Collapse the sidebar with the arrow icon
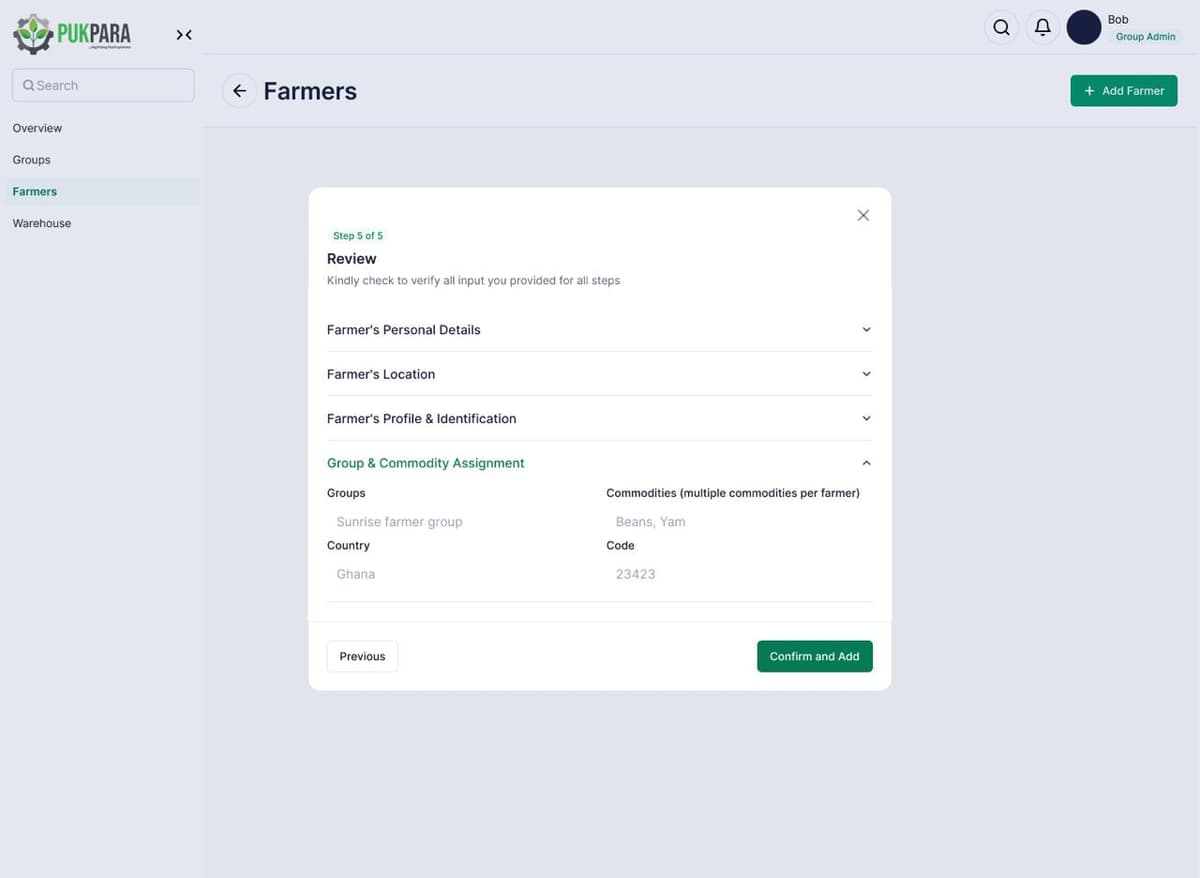 coord(184,34)
